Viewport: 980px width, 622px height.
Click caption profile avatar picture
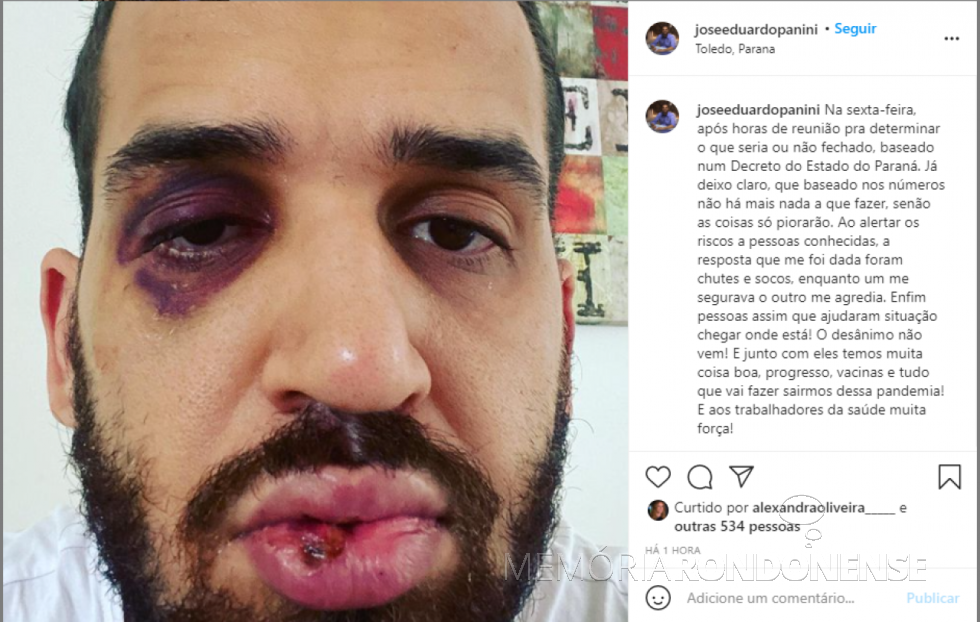pyautogui.click(x=662, y=116)
